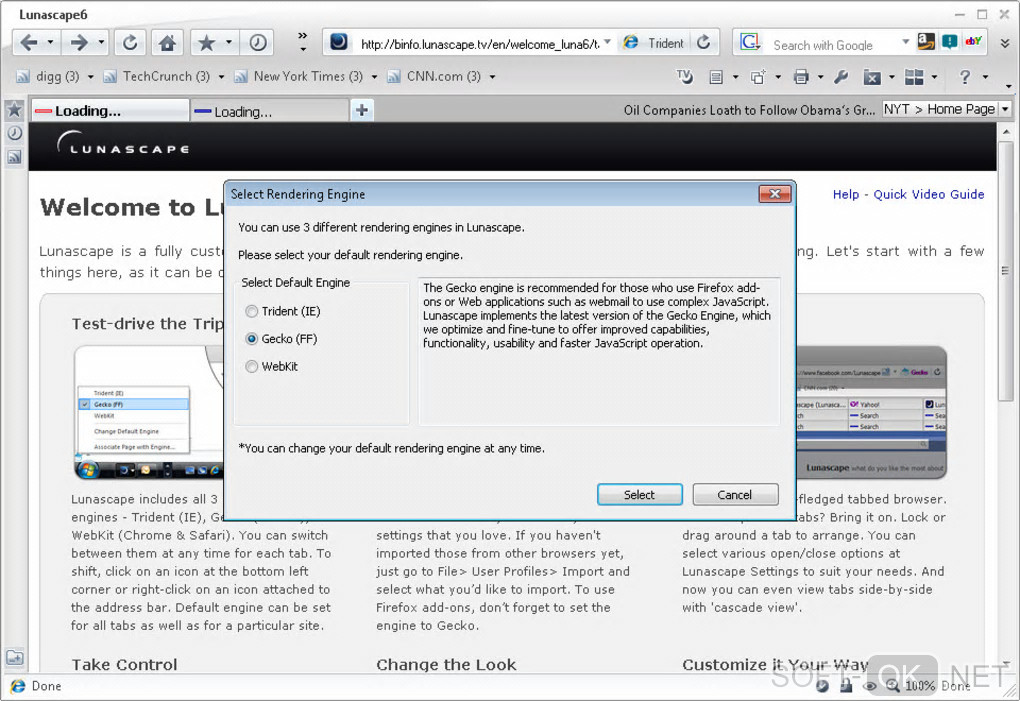Screen dimensions: 1020x701
Task: Click the page view toolbar icon
Action: coord(716,77)
